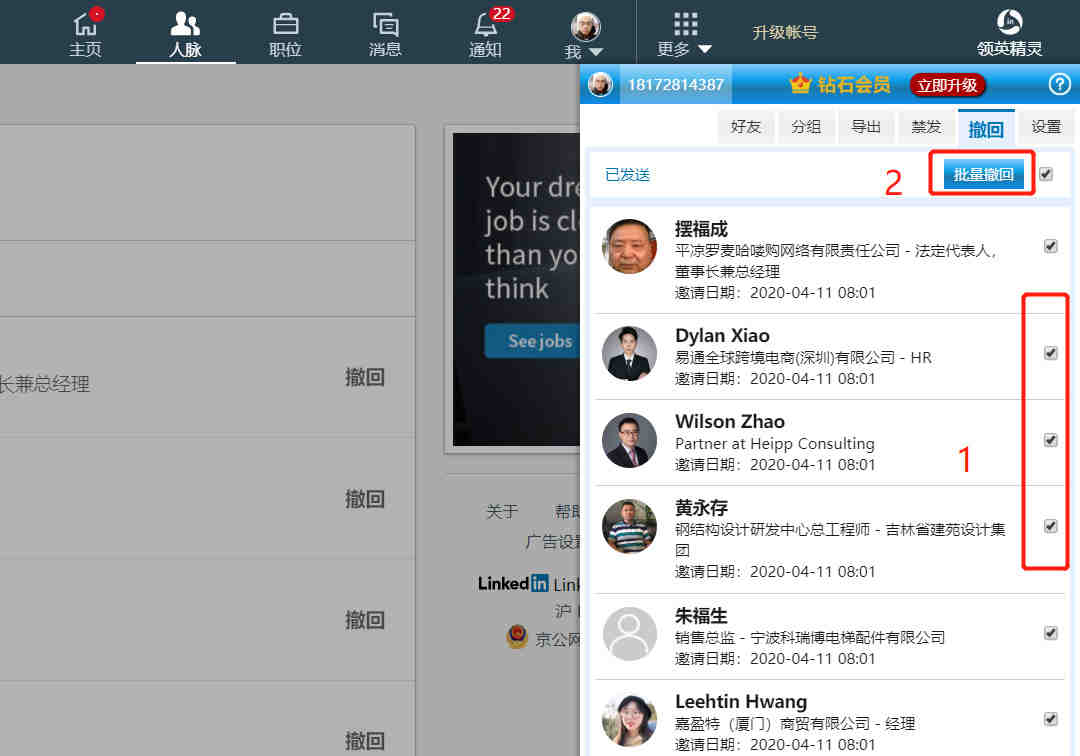
Task: Click the police badge icon by 京公网
Action: coord(517,637)
